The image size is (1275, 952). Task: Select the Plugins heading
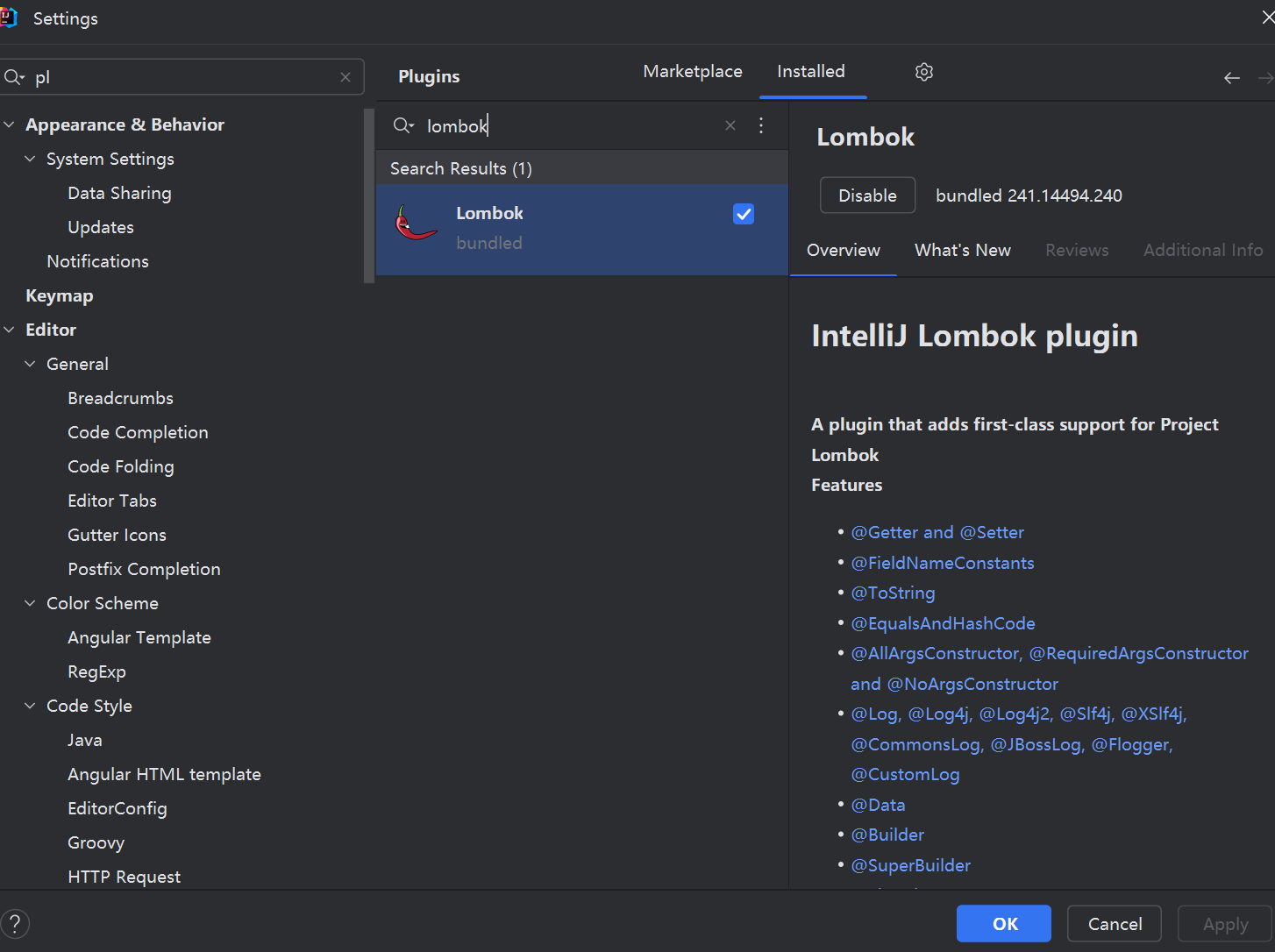429,76
